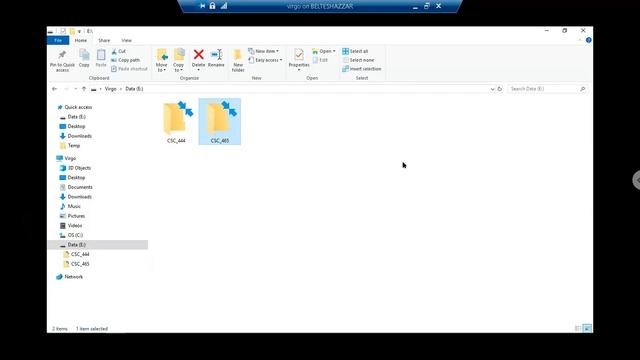The image size is (640, 360).
Task: Open the Temp folder in sidebar
Action: [73, 145]
